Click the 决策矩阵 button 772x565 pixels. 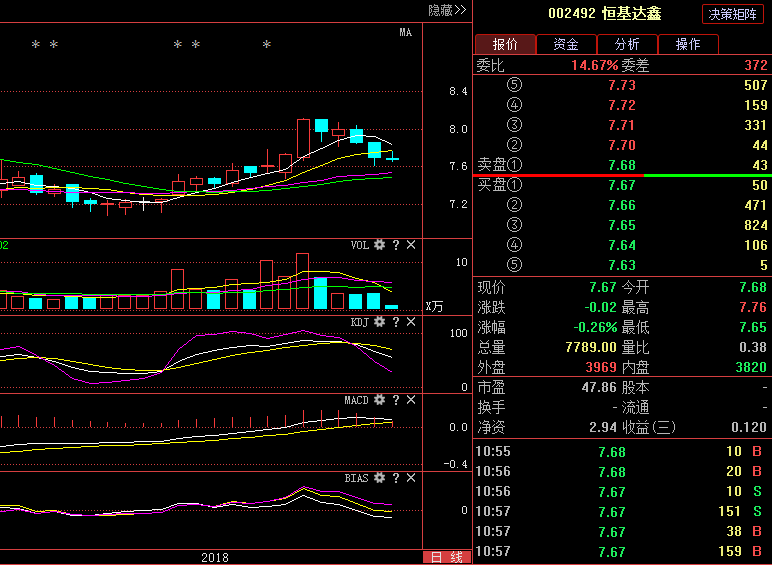pos(734,14)
